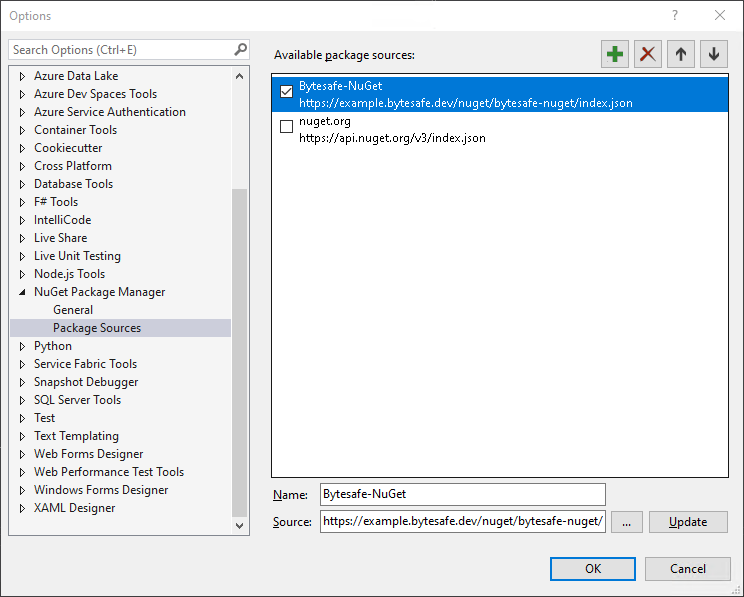This screenshot has height=597, width=744.
Task: Click the Source URL text field
Action: (x=463, y=522)
